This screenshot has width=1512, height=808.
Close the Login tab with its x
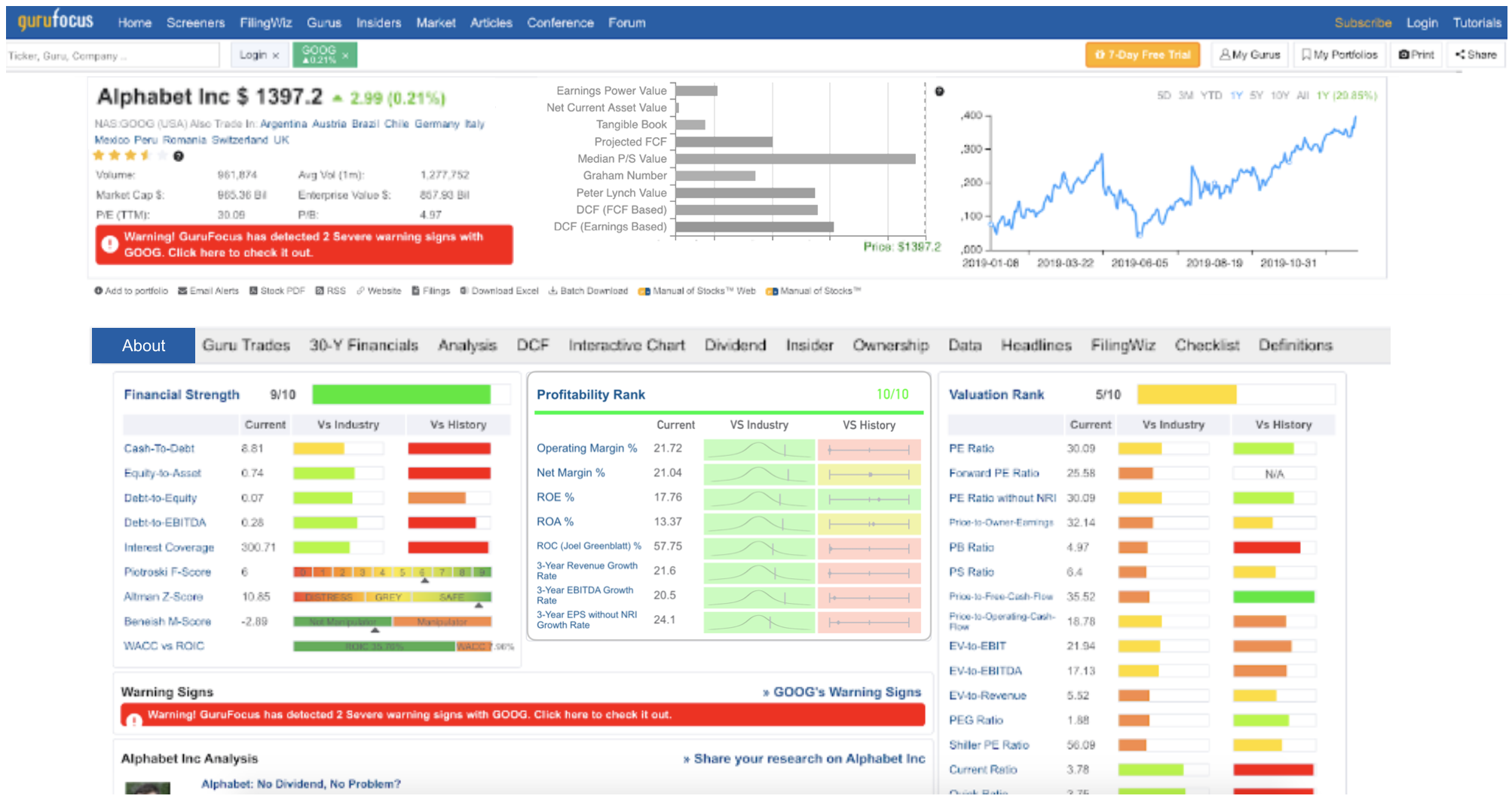[x=276, y=56]
